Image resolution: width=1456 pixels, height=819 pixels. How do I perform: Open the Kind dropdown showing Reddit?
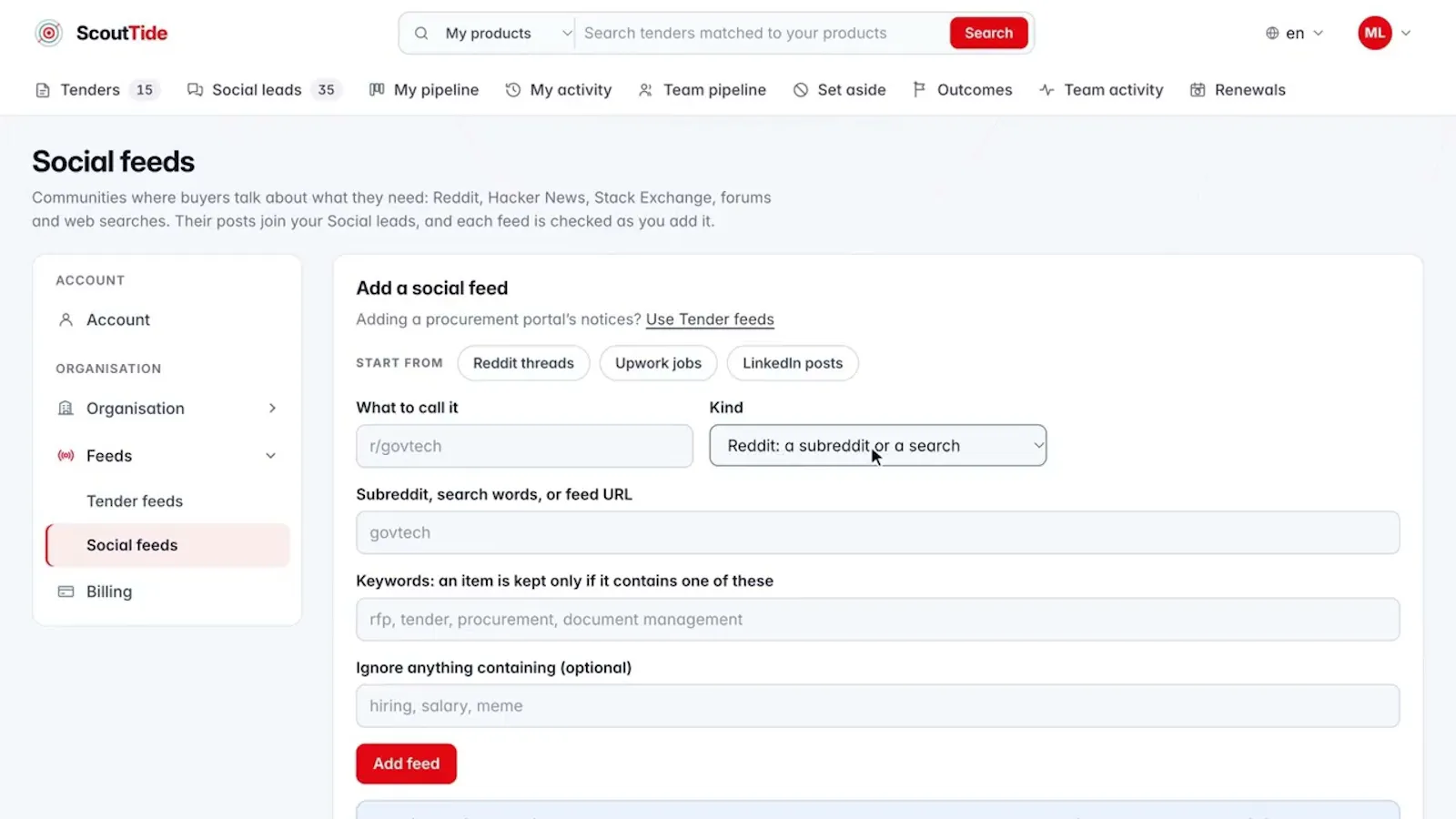pyautogui.click(x=878, y=446)
